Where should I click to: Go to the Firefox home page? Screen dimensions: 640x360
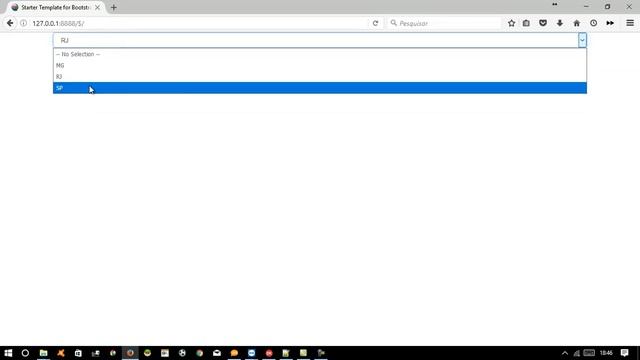coord(576,23)
